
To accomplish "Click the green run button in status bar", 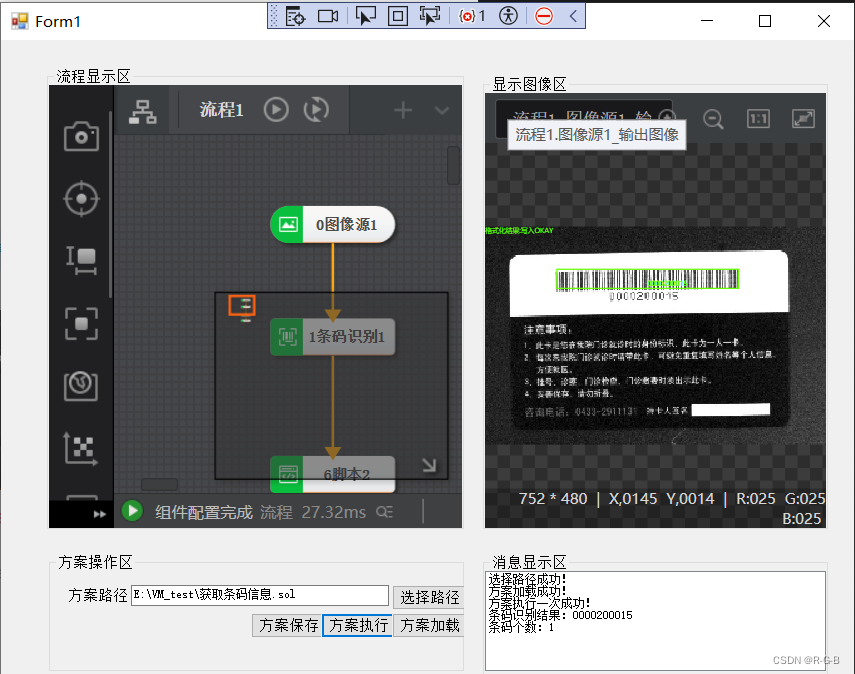I will [132, 511].
